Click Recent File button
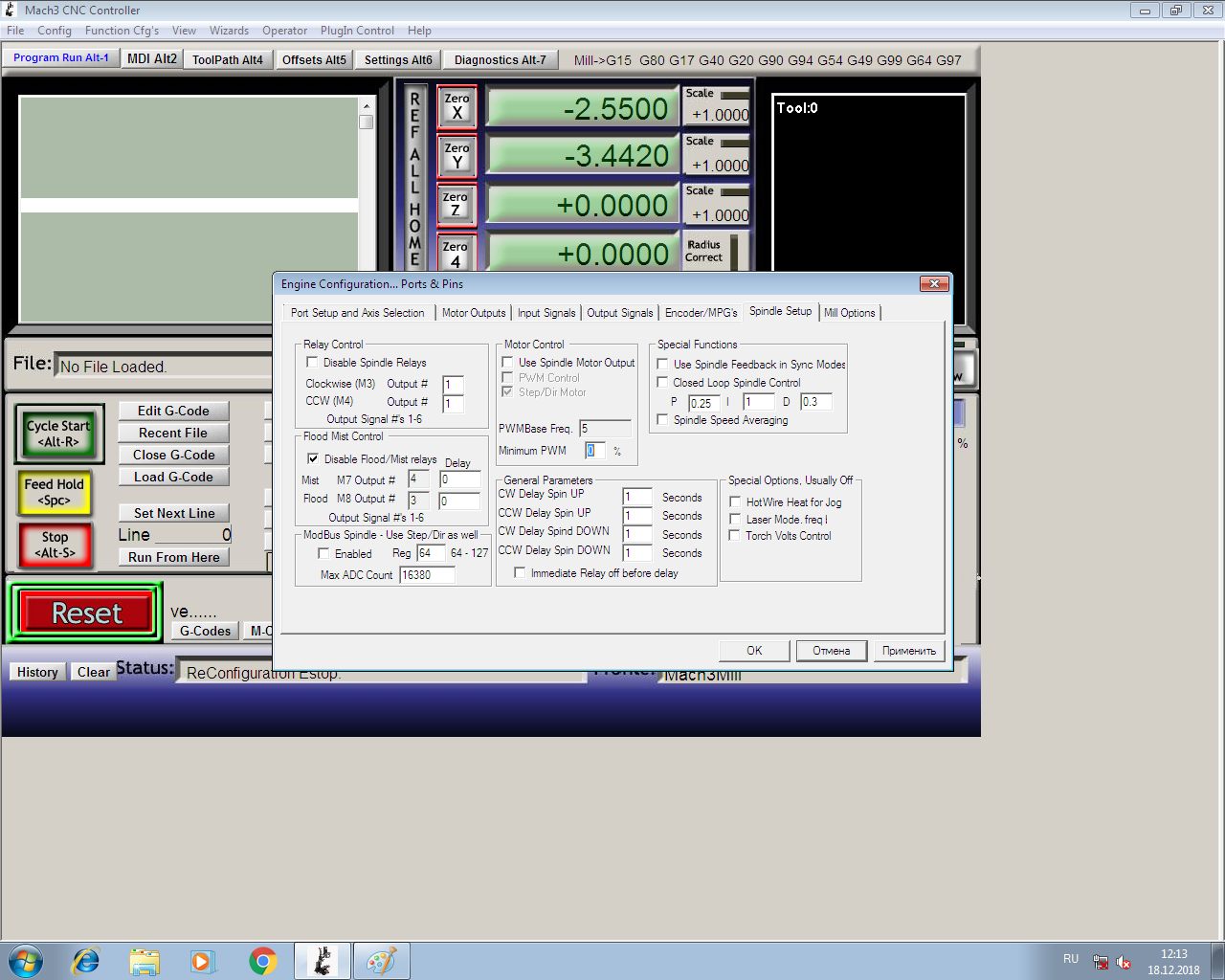1225x980 pixels. pos(173,433)
